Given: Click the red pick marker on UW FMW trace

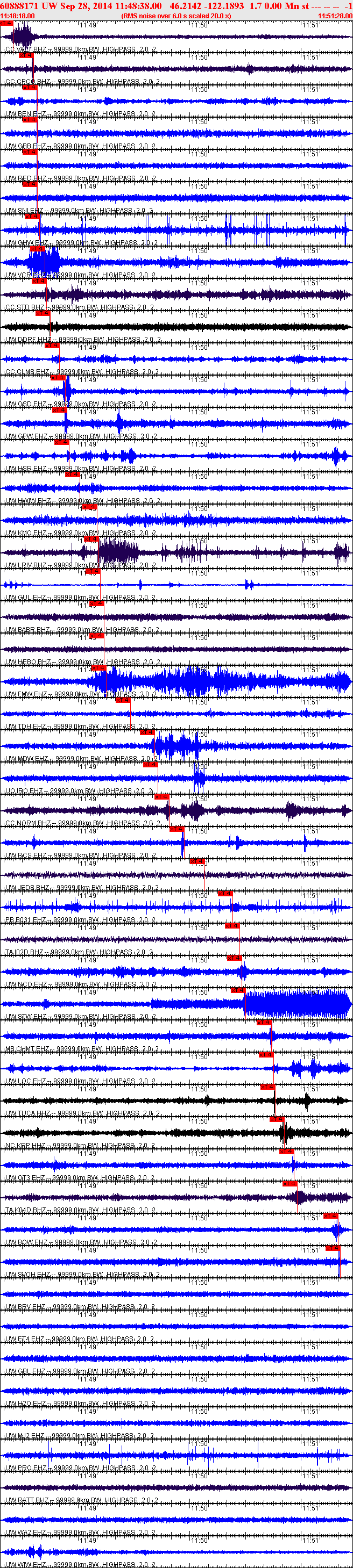Looking at the screenshot, I should [x=99, y=668].
